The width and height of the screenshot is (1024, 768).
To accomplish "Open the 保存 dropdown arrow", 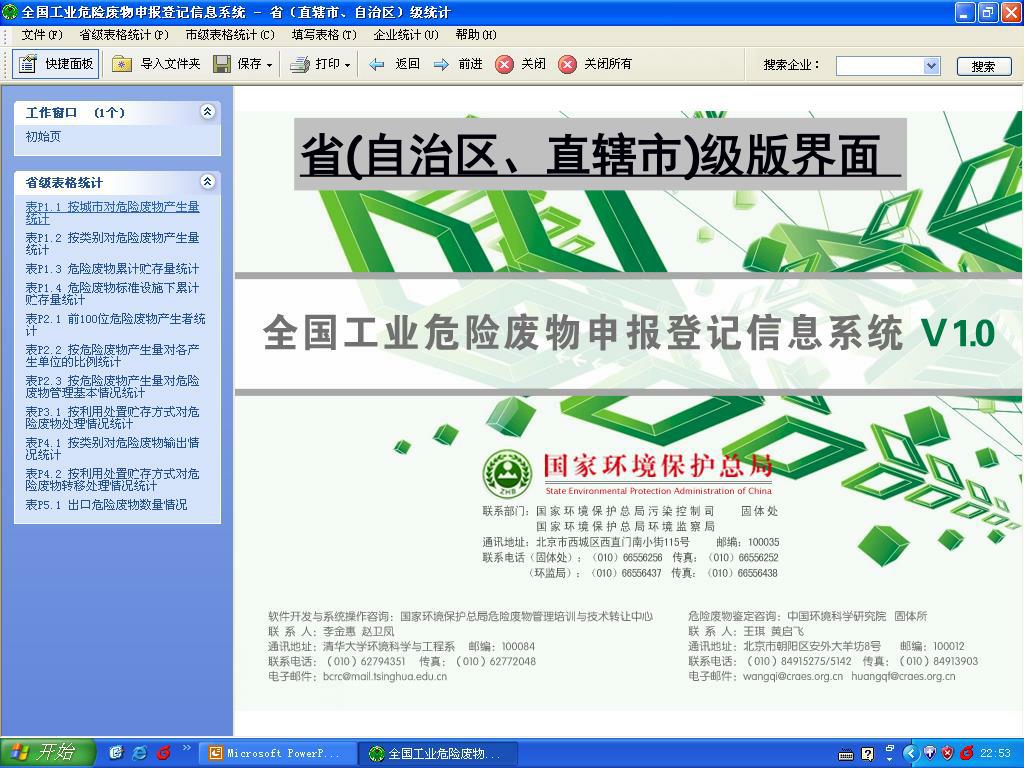I will click(x=270, y=65).
